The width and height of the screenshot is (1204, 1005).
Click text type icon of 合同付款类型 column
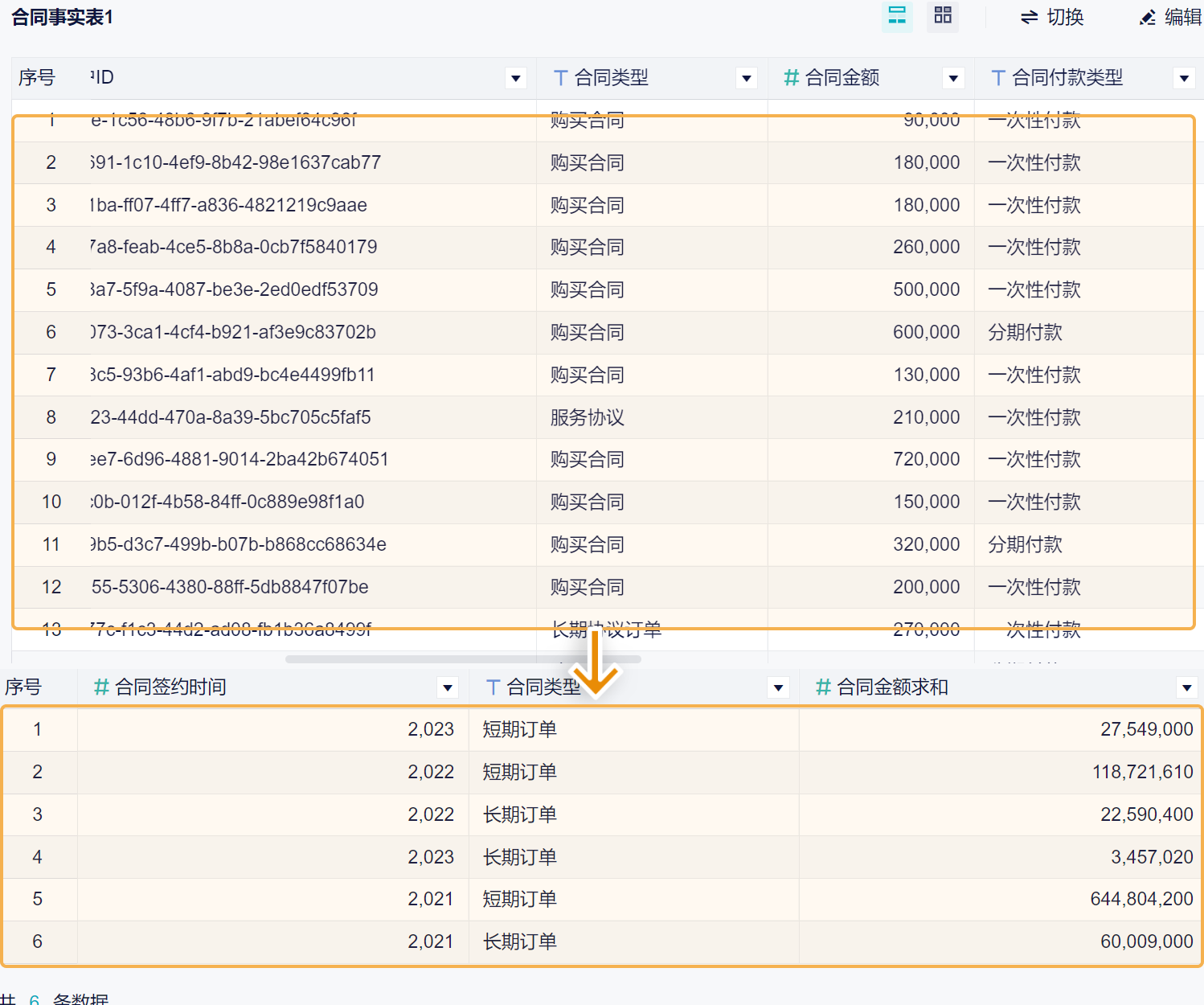pos(998,78)
